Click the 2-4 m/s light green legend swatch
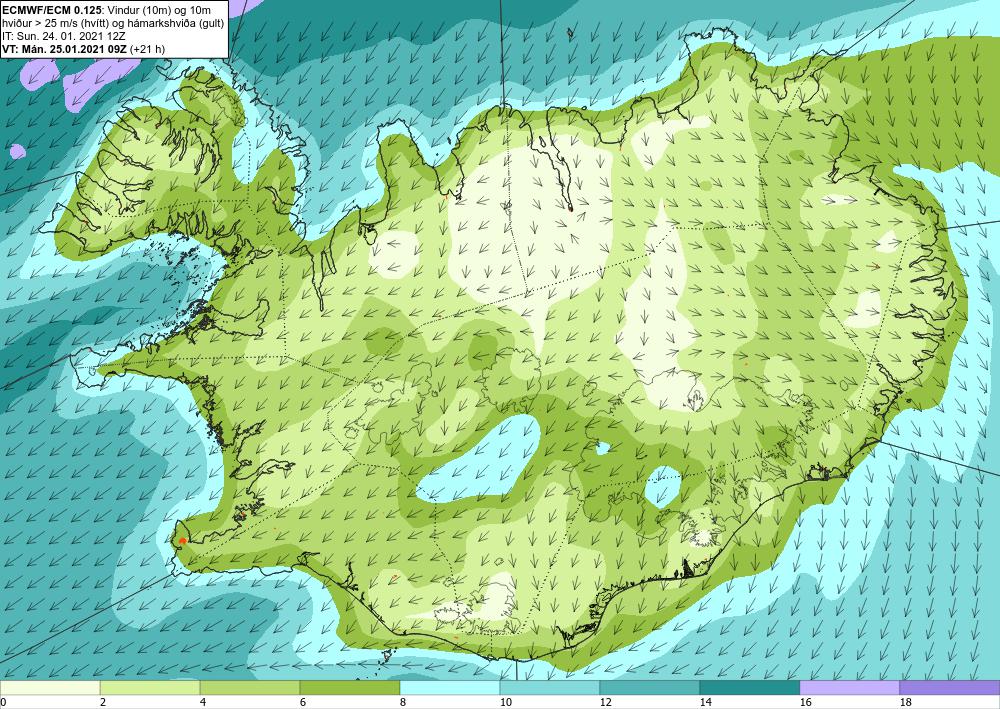1000x709 pixels. [x=150, y=688]
